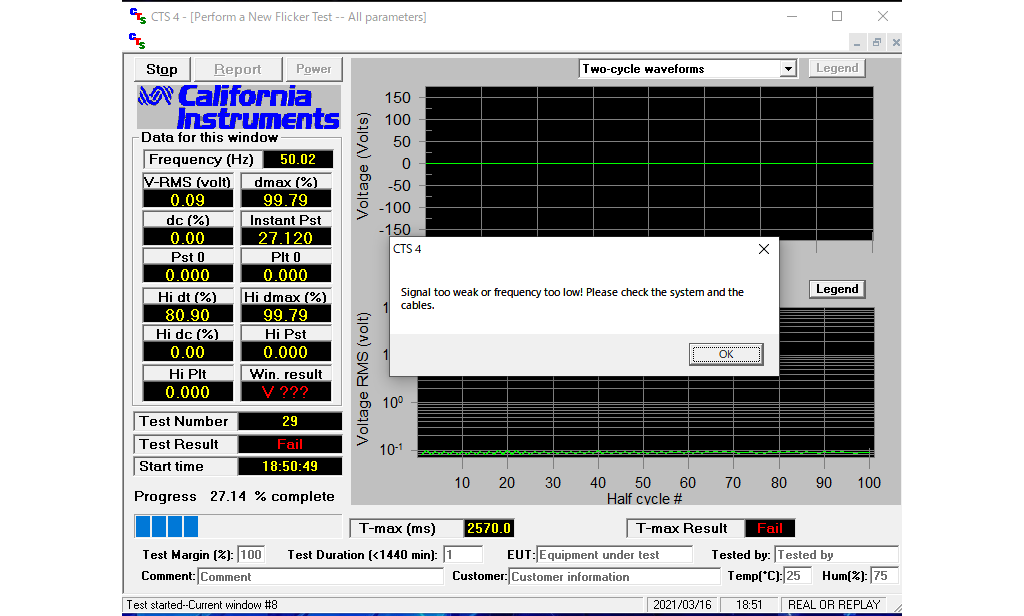Image resolution: width=1024 pixels, height=616 pixels.
Task: Click the Test Result Fail indicator
Action: point(290,444)
